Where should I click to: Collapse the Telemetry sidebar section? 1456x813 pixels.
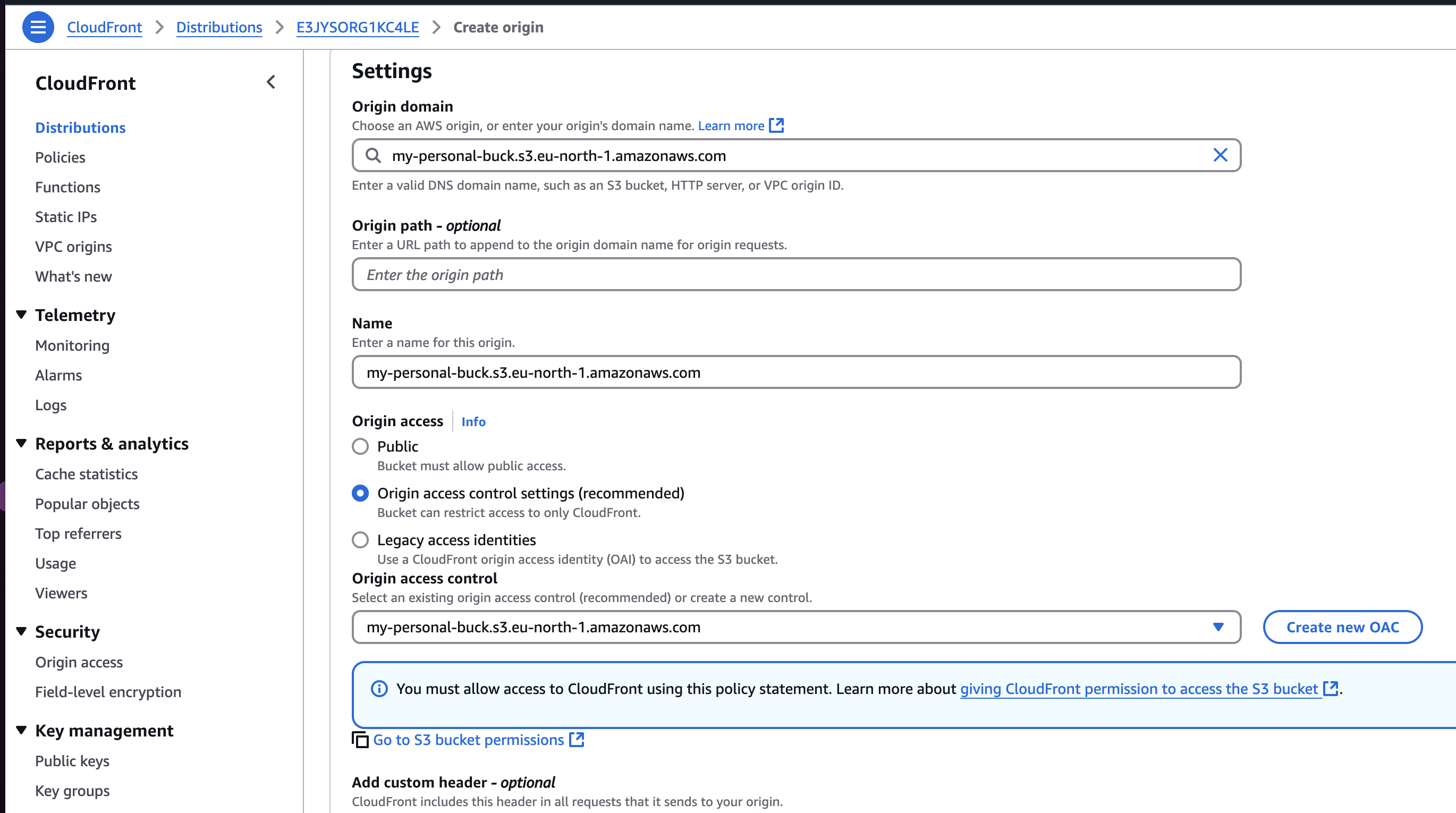21,315
